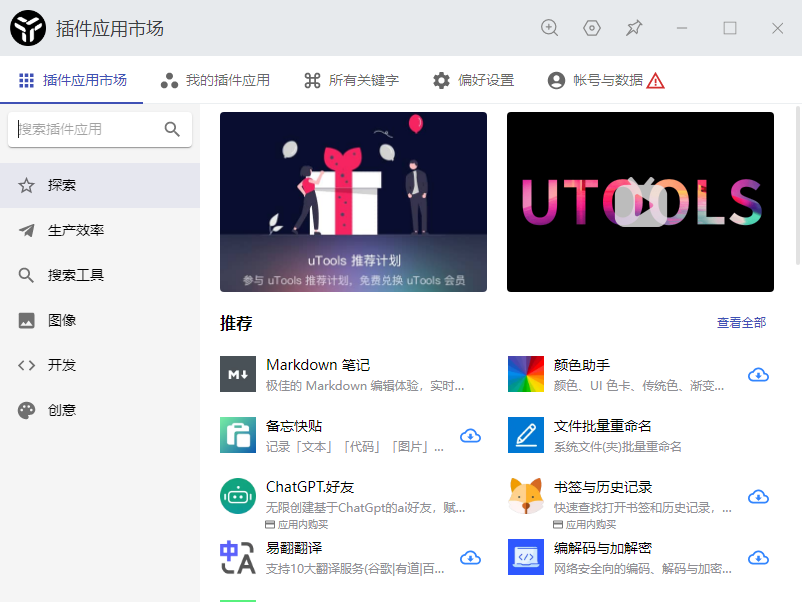Click the search magnifier icon in the search box

pos(172,129)
